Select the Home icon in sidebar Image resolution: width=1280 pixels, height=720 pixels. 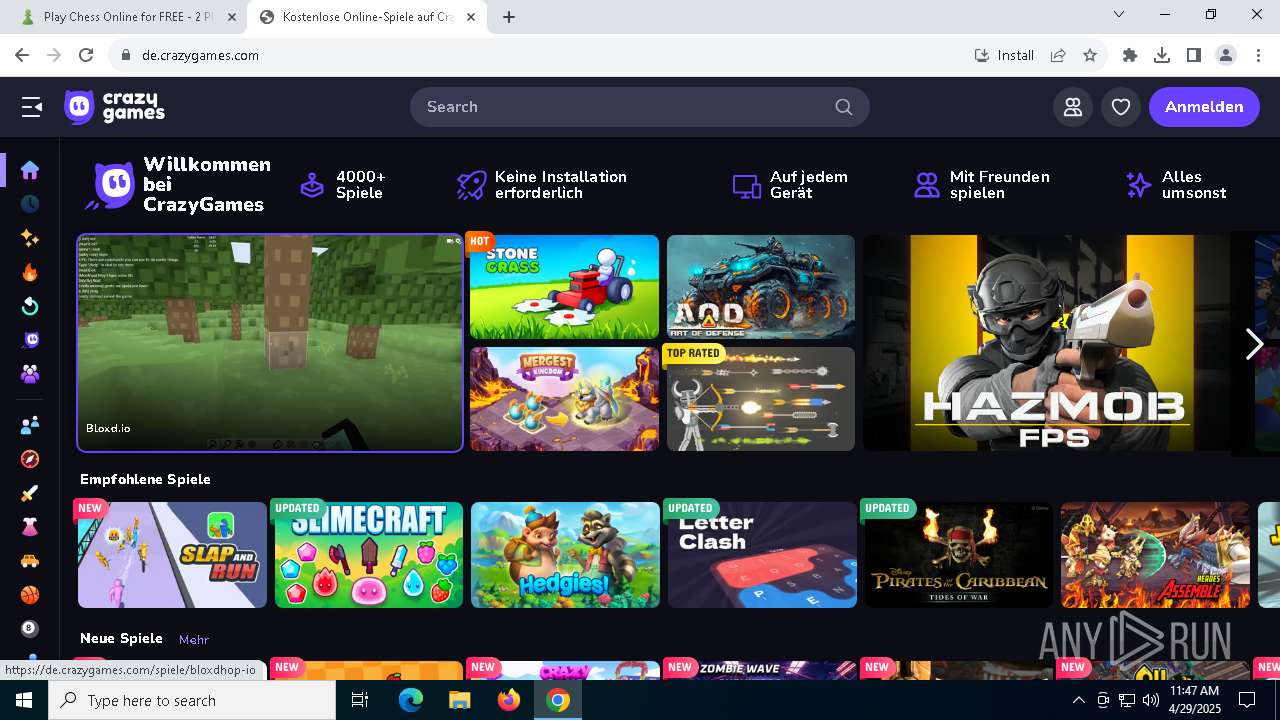pos(30,170)
